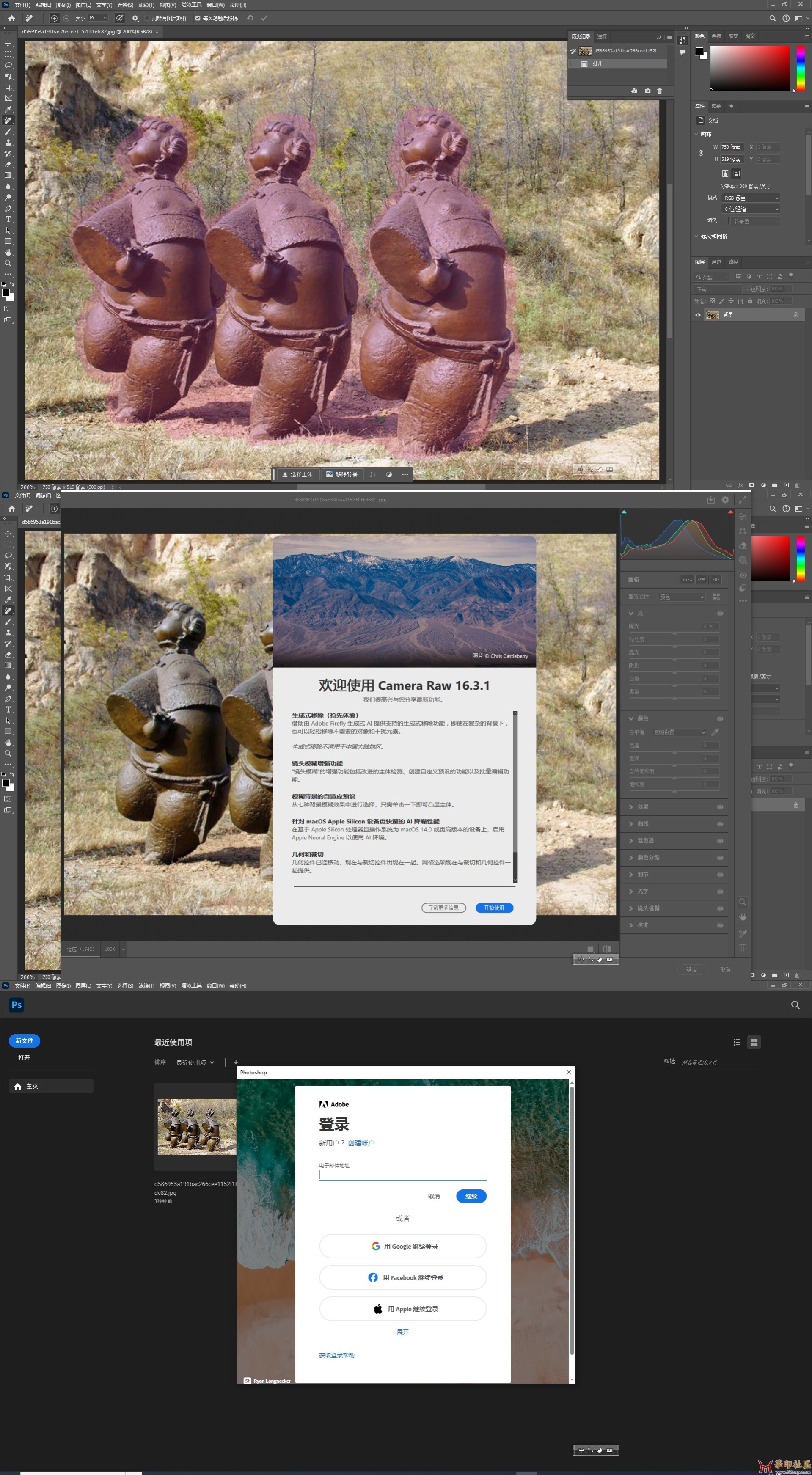The image size is (812, 1475).
Task: Click red color picker field in top color panel
Action: click(x=750, y=68)
